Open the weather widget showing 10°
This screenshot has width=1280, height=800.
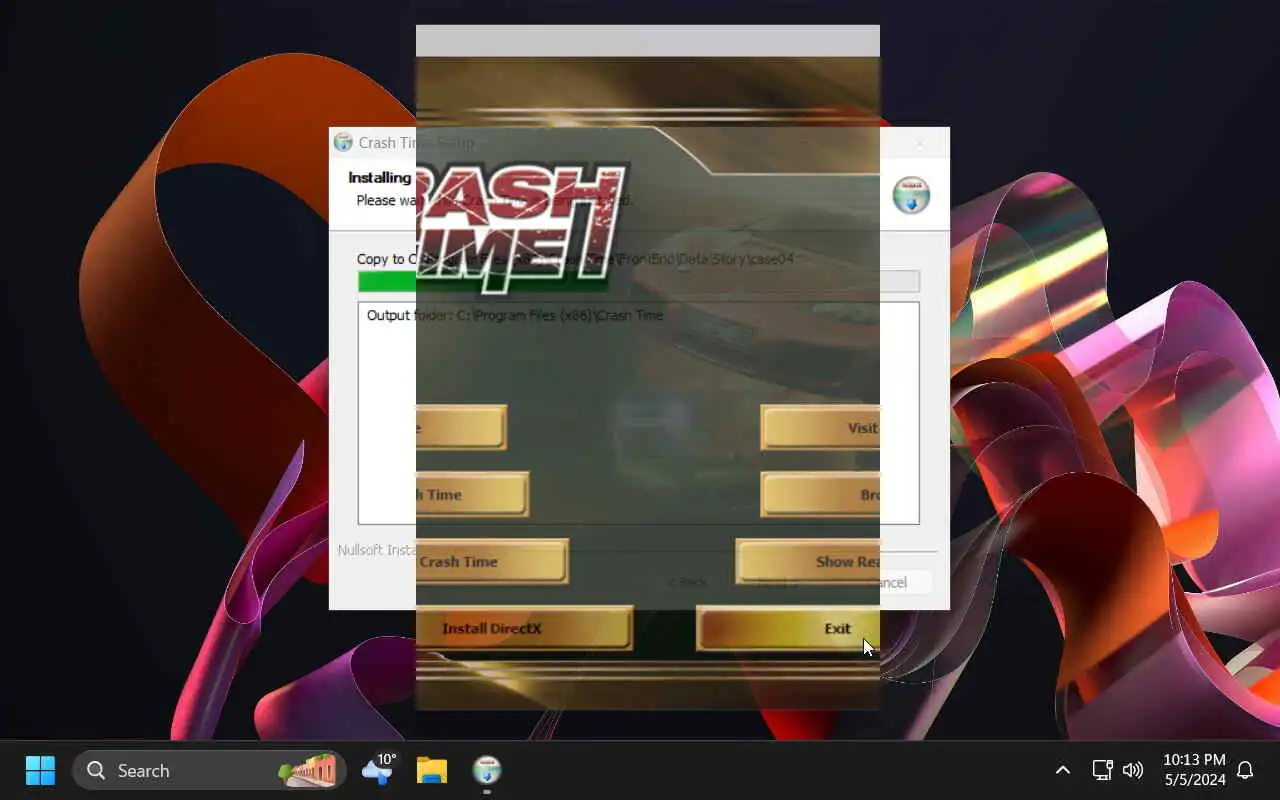379,769
